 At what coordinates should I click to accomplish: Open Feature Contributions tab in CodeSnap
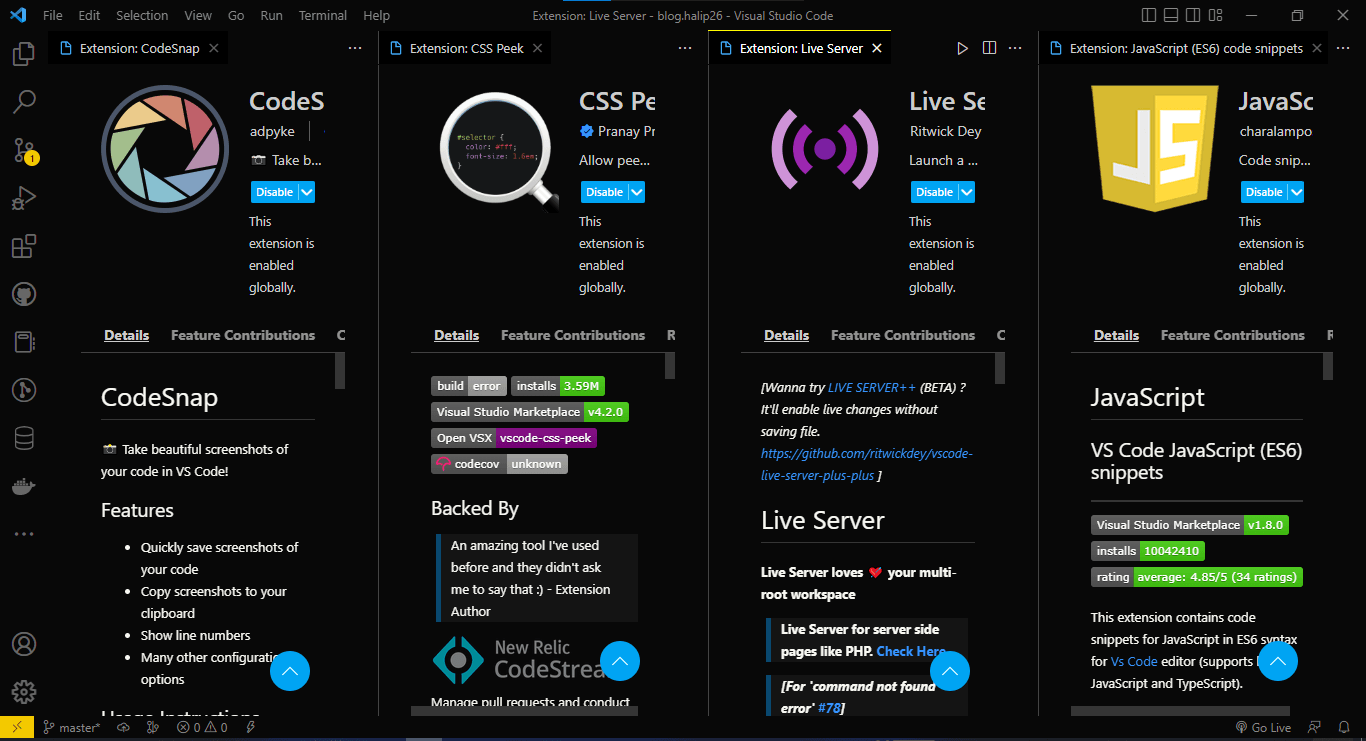[x=243, y=335]
